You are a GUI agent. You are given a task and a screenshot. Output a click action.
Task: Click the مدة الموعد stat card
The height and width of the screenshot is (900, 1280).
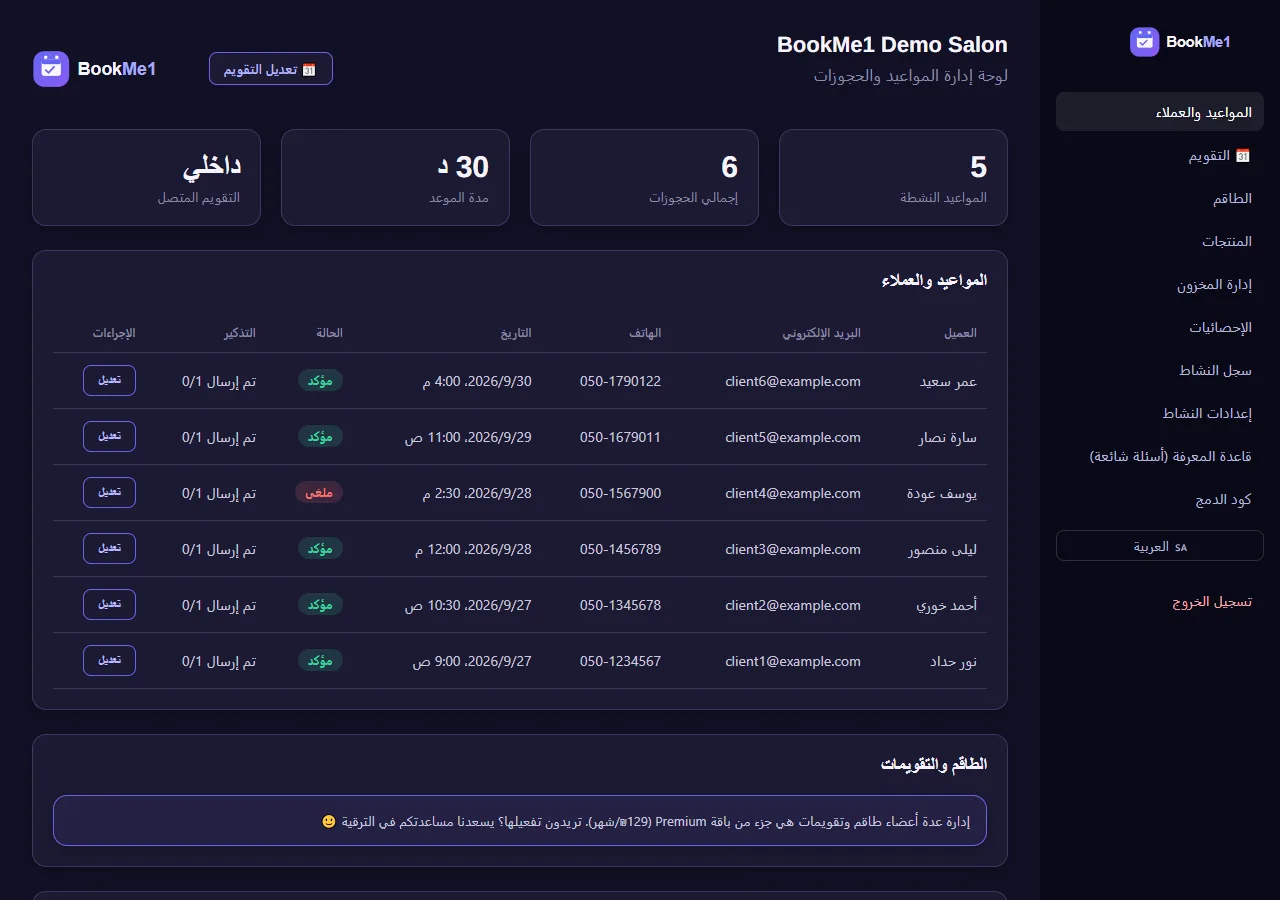point(395,177)
